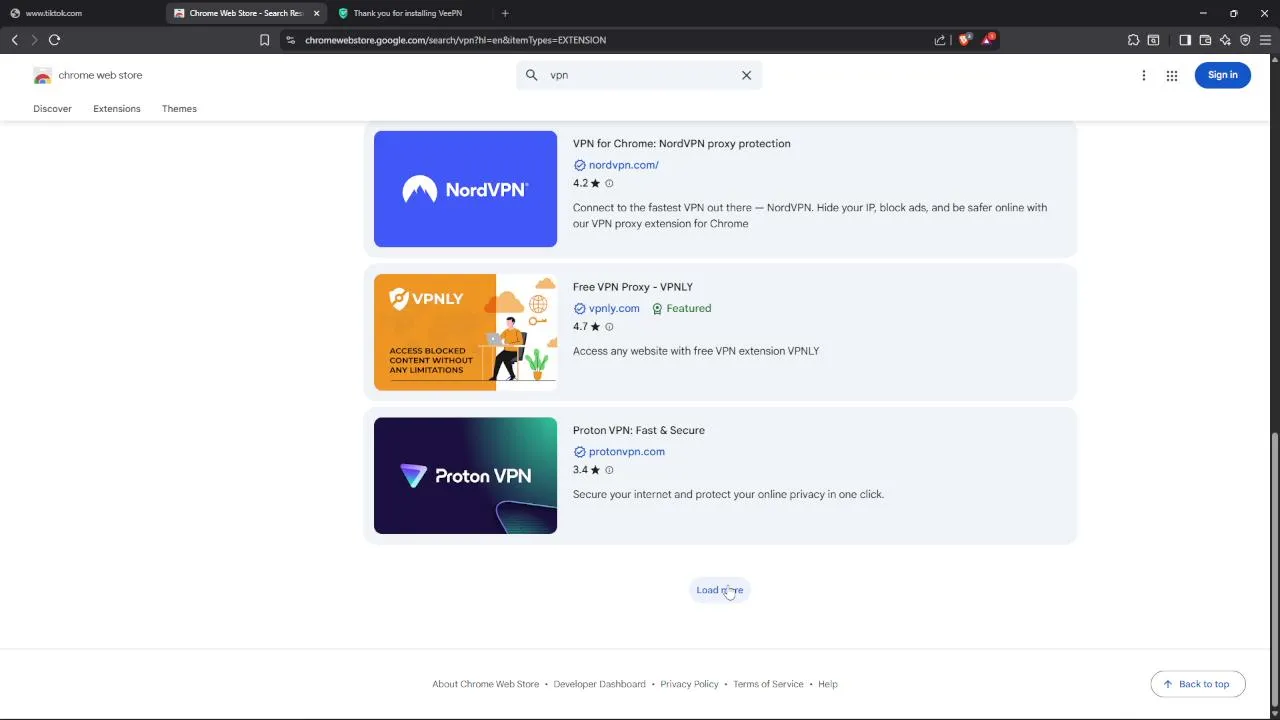
Task: Open the browser hamburger main menu
Action: pyautogui.click(x=1265, y=40)
